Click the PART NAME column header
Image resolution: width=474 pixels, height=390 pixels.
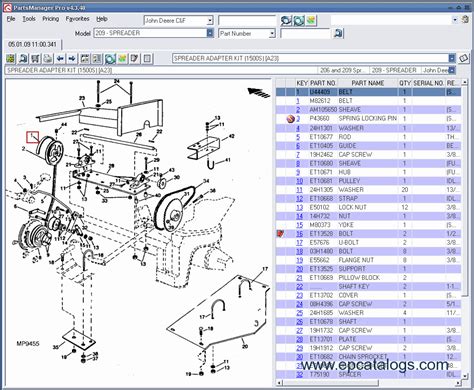tap(368, 83)
